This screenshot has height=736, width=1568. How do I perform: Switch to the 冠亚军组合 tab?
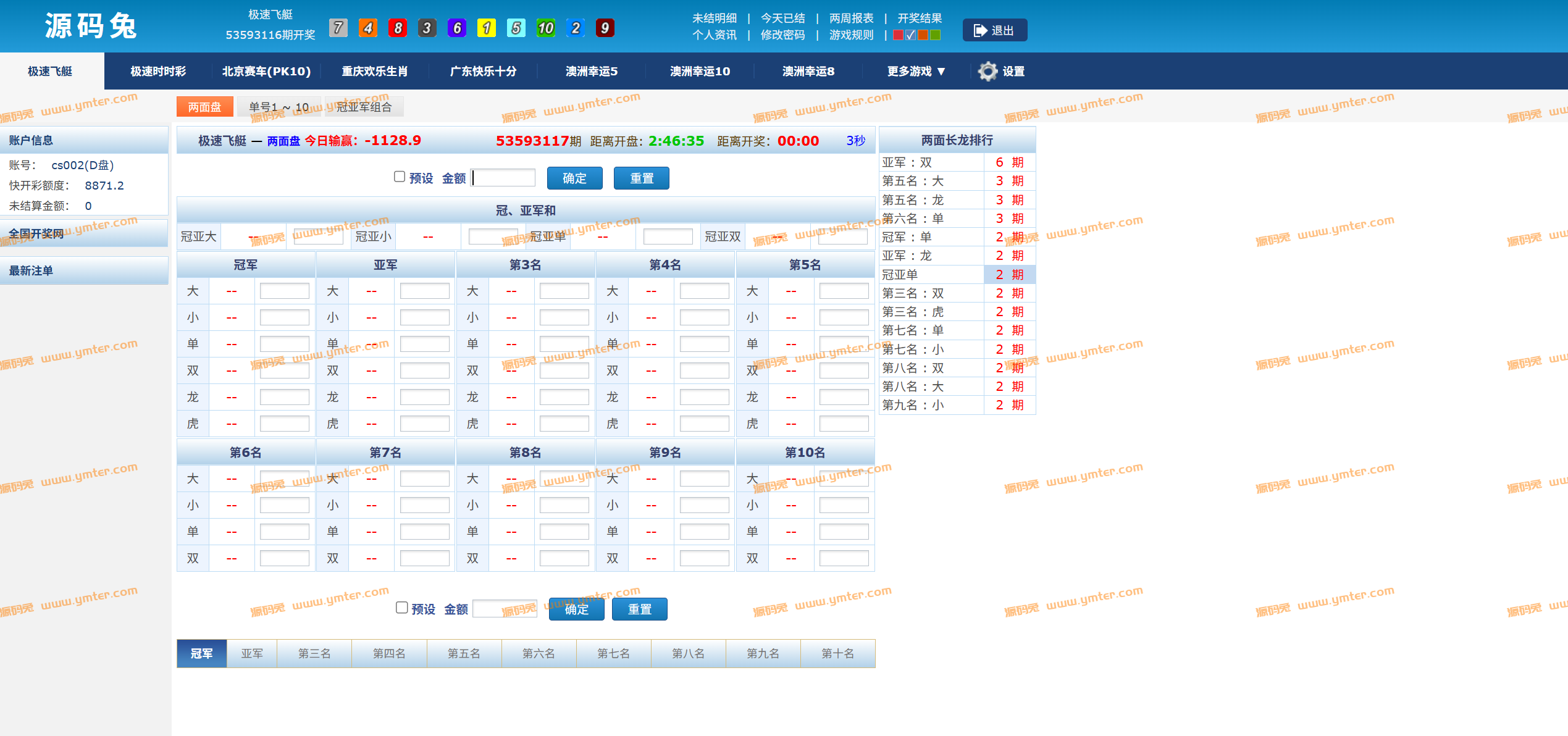click(364, 107)
